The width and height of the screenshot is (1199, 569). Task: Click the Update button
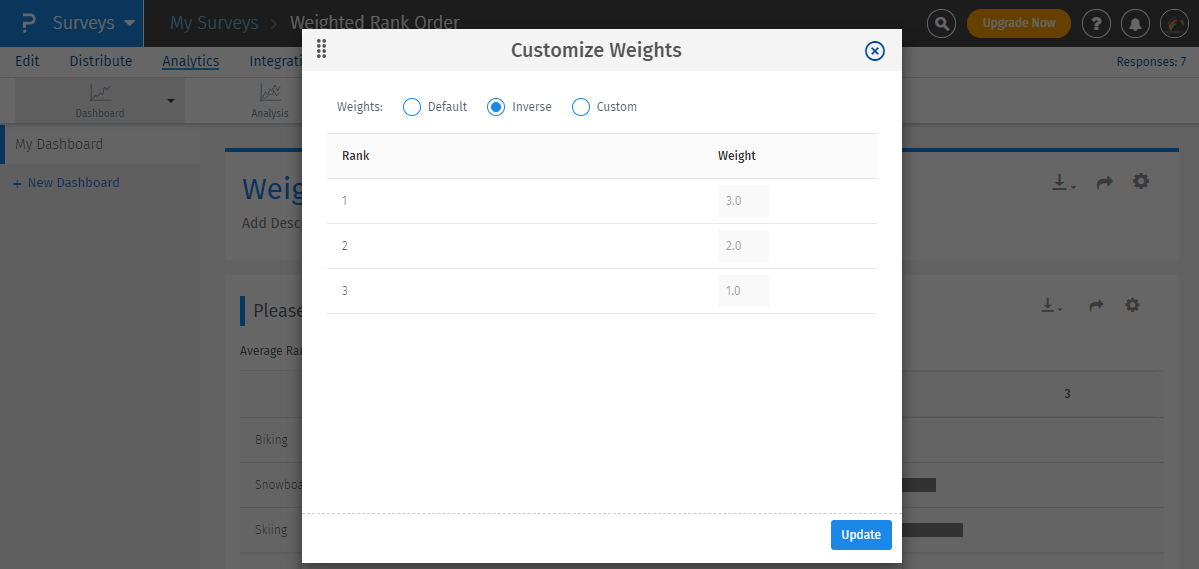861,535
